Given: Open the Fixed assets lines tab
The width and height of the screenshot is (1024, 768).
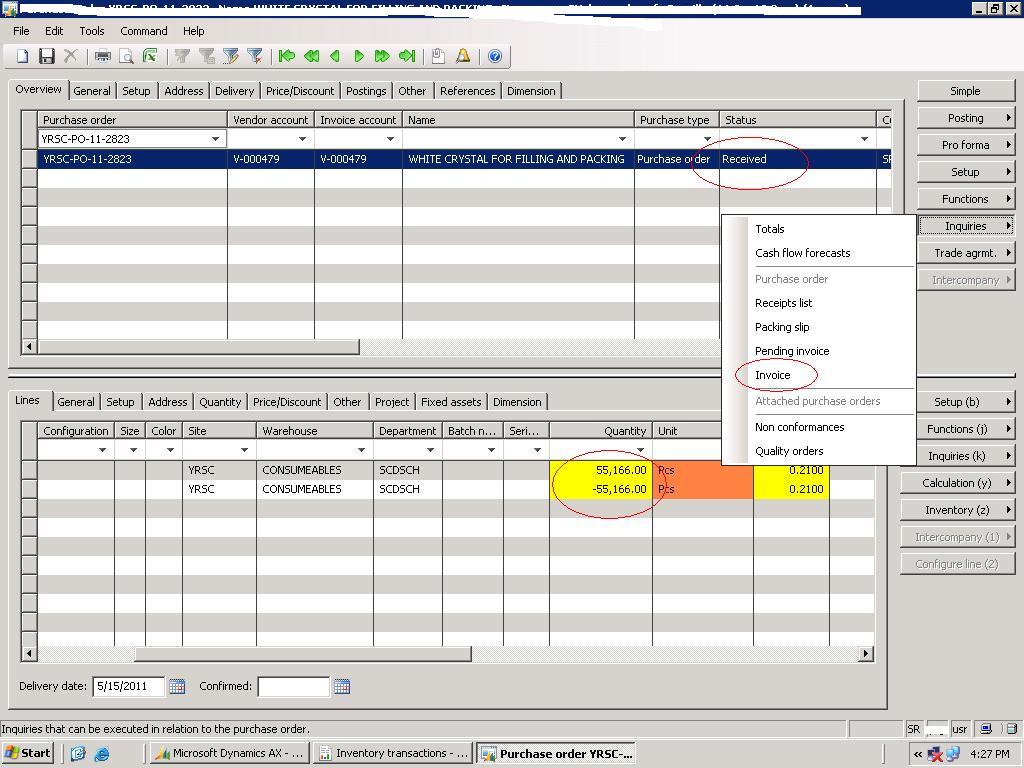Looking at the screenshot, I should click(450, 402).
